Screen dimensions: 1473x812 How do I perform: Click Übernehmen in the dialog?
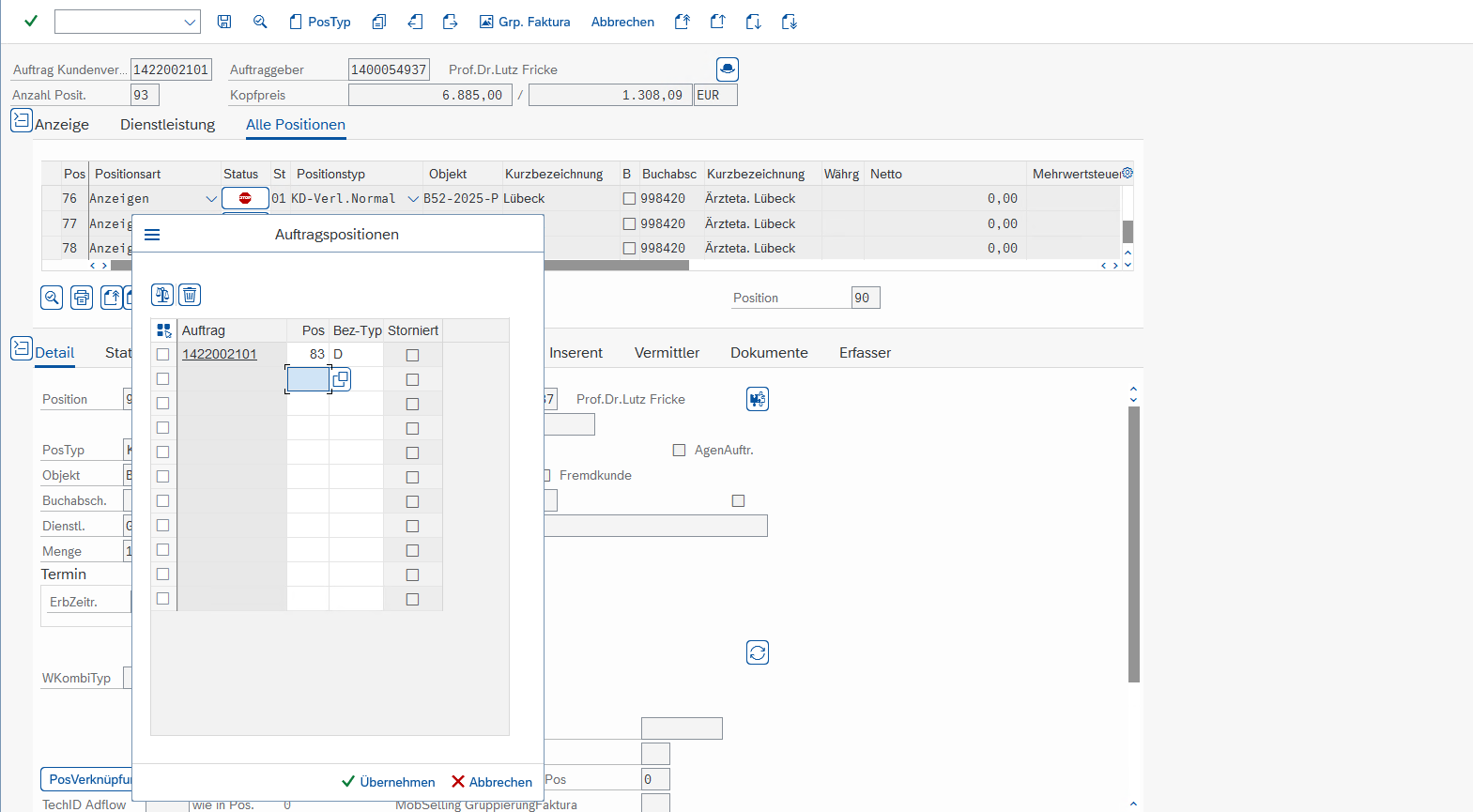pos(388,782)
